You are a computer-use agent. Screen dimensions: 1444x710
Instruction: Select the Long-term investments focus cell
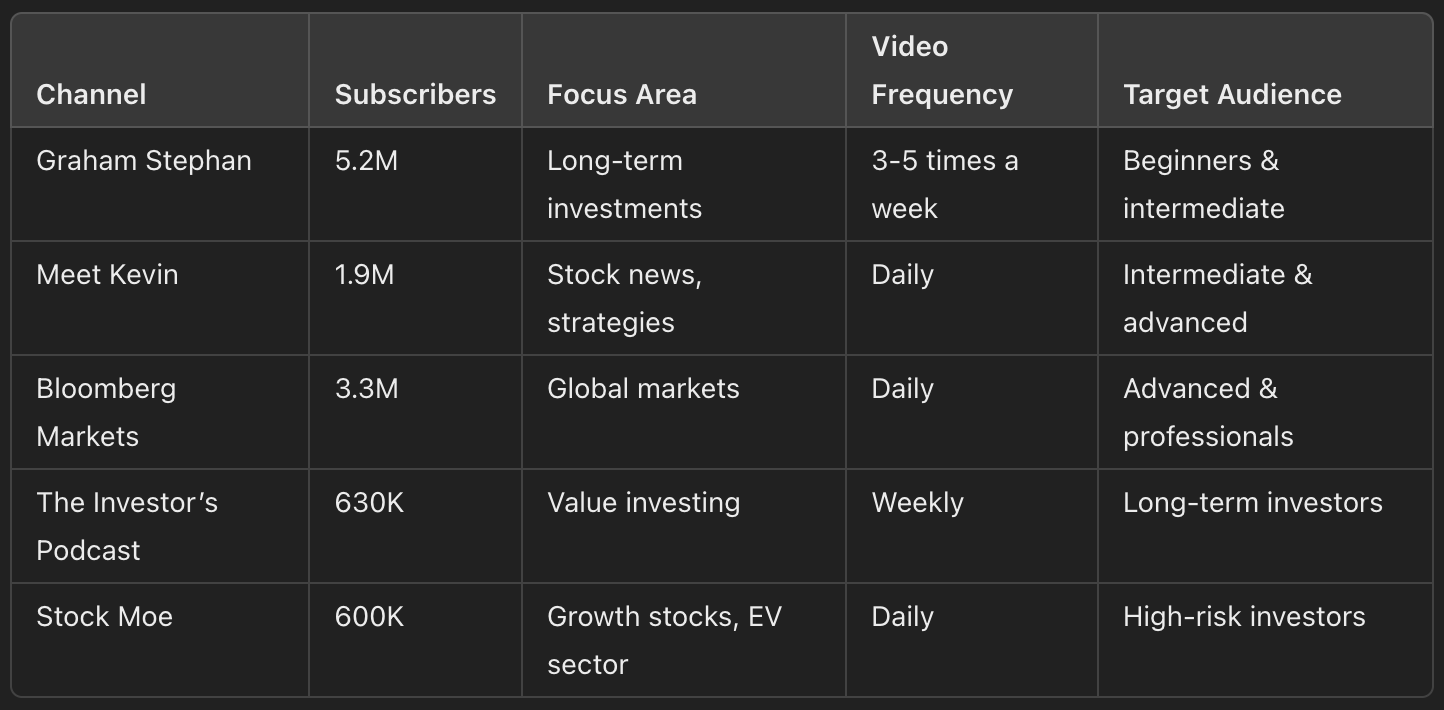624,184
